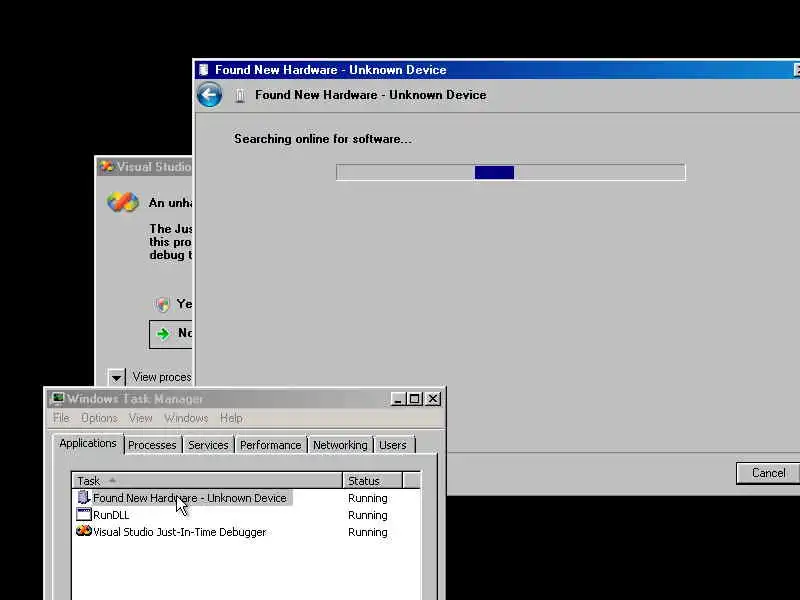The height and width of the screenshot is (600, 800).
Task: Click Visual Studio Just-In-Time Debugger task icon
Action: click(84, 531)
